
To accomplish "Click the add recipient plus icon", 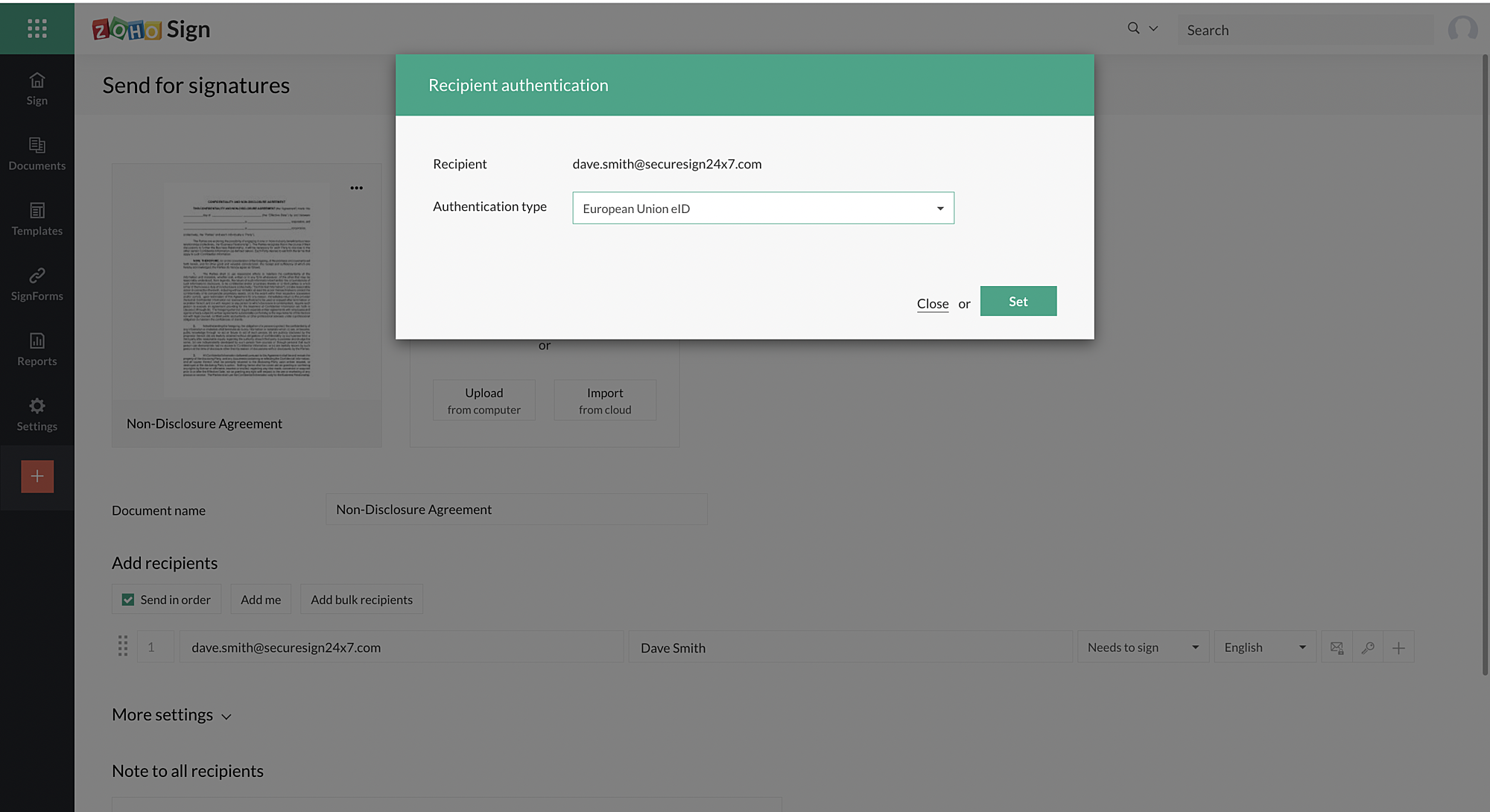I will tap(1398, 647).
